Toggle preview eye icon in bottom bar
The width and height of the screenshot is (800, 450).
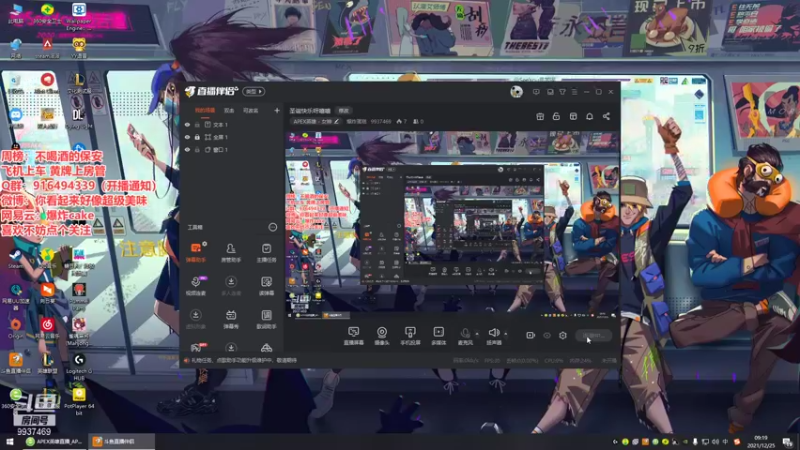[547, 335]
